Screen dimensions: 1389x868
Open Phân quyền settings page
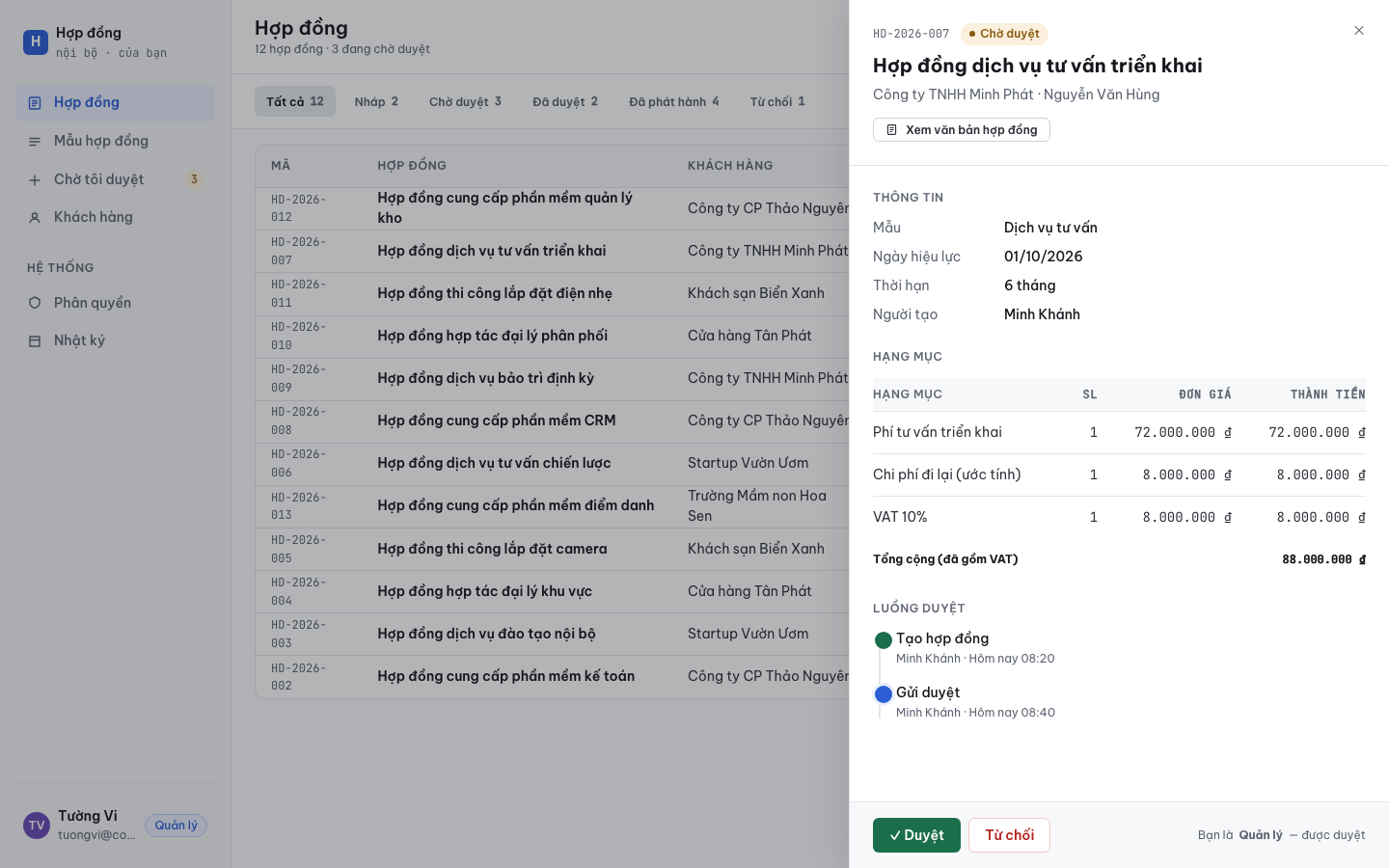coord(116,303)
